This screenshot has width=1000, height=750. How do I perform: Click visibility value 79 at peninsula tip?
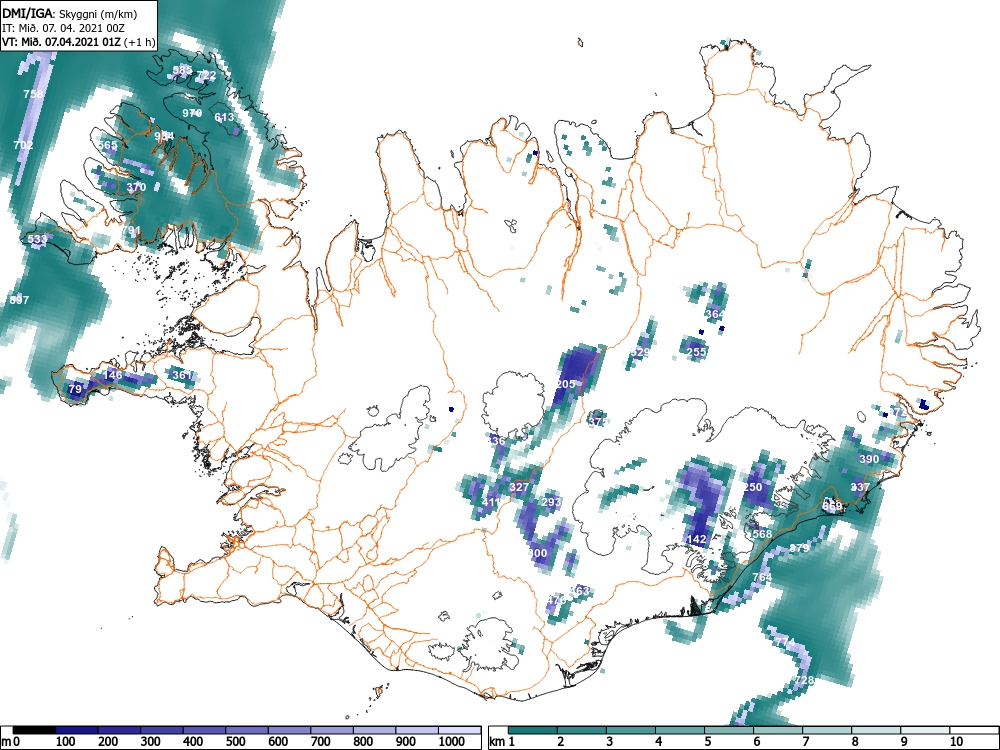(75, 389)
